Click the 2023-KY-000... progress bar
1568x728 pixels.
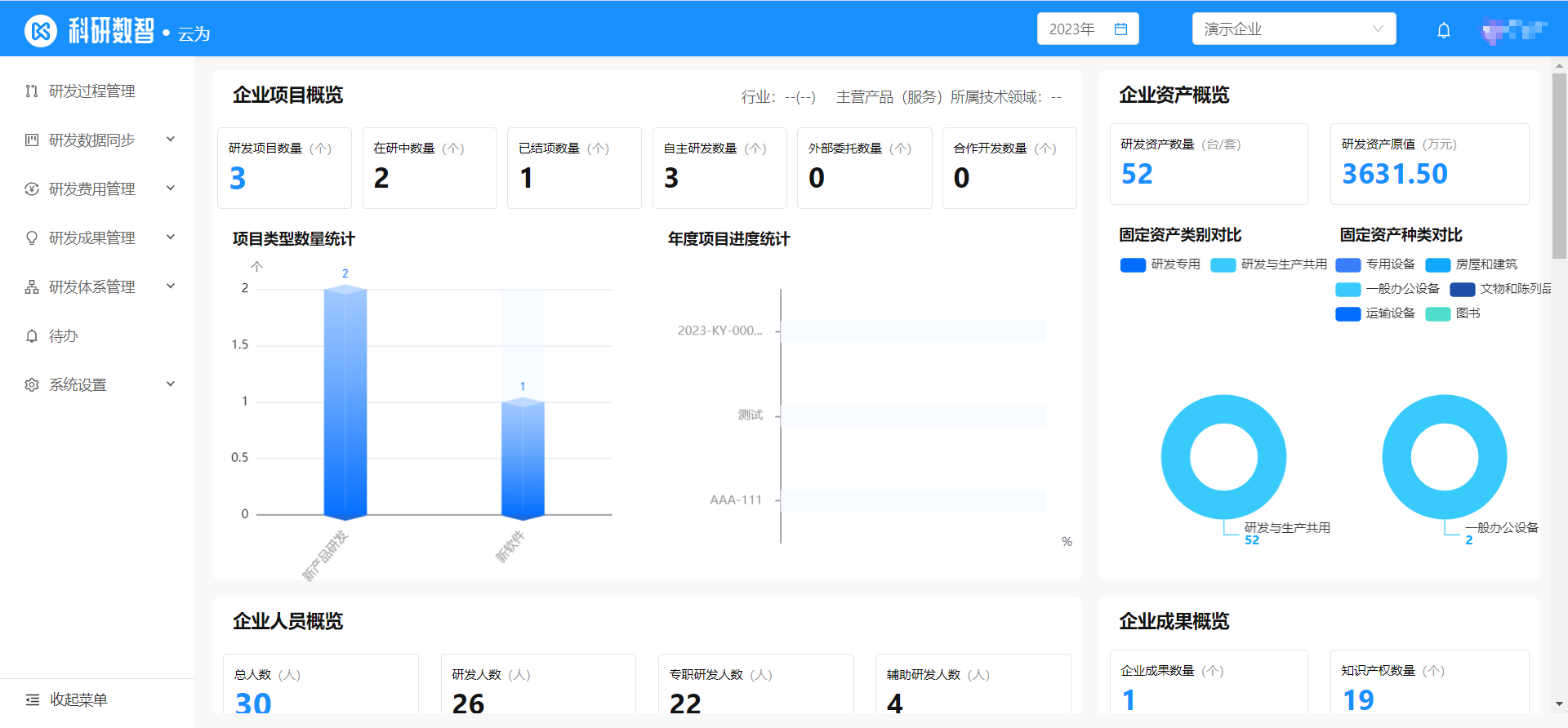pyautogui.click(x=913, y=331)
